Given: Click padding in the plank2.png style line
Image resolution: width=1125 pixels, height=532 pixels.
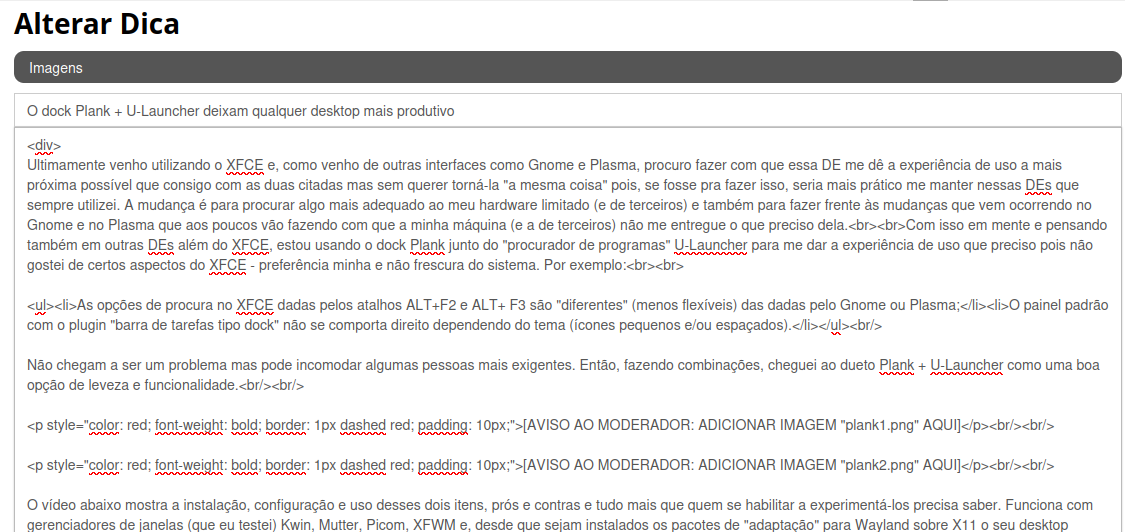Looking at the screenshot, I should click(x=444, y=465).
